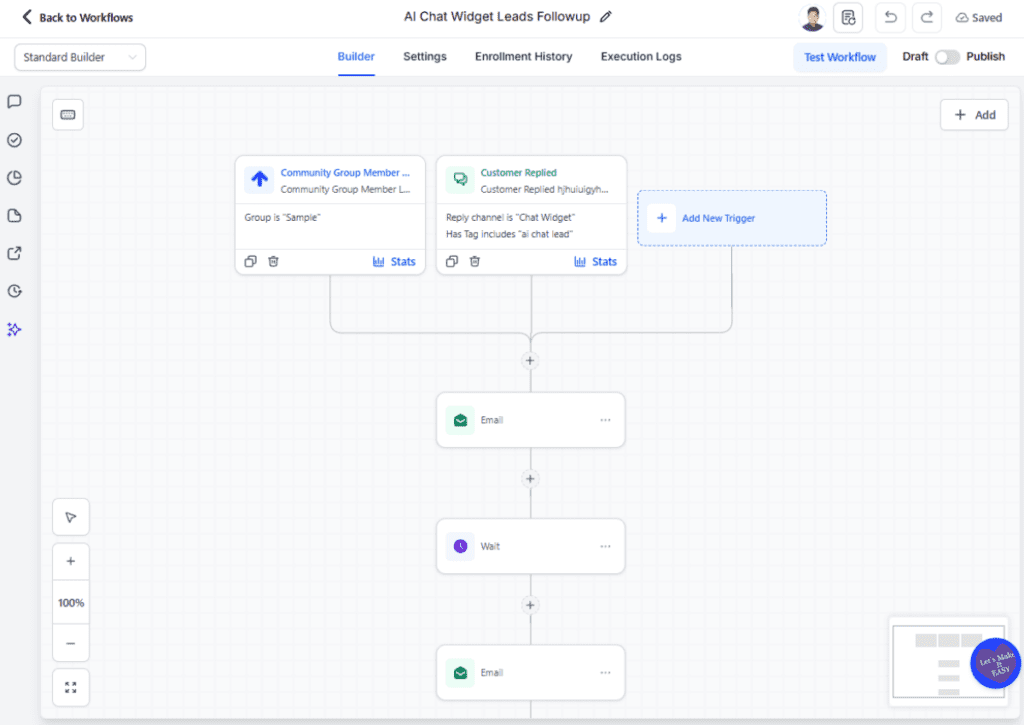Viewport: 1024px width, 725px height.
Task: Redo the last workflow change
Action: click(x=926, y=17)
